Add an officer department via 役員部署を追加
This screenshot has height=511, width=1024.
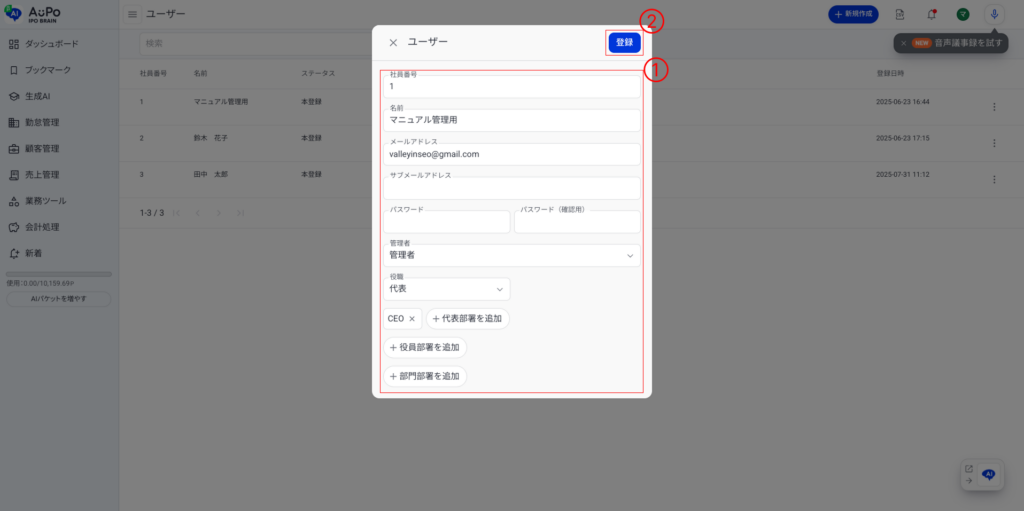[425, 348]
